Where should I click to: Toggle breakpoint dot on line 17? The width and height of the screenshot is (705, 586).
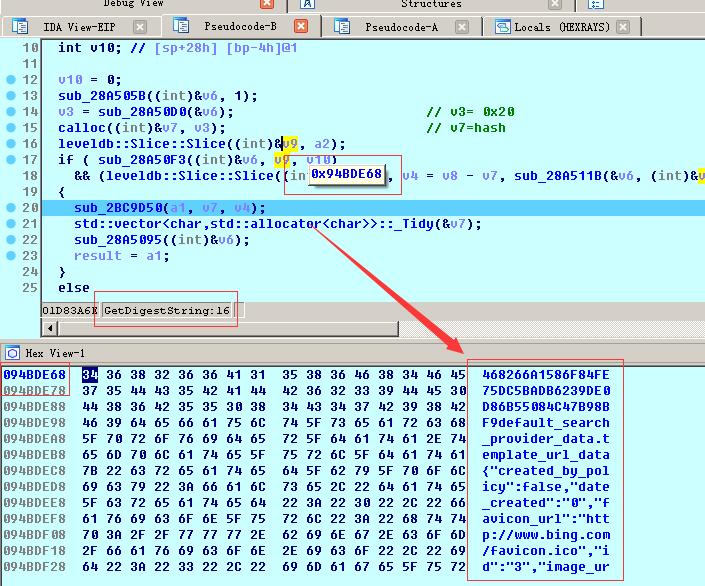tap(11, 160)
